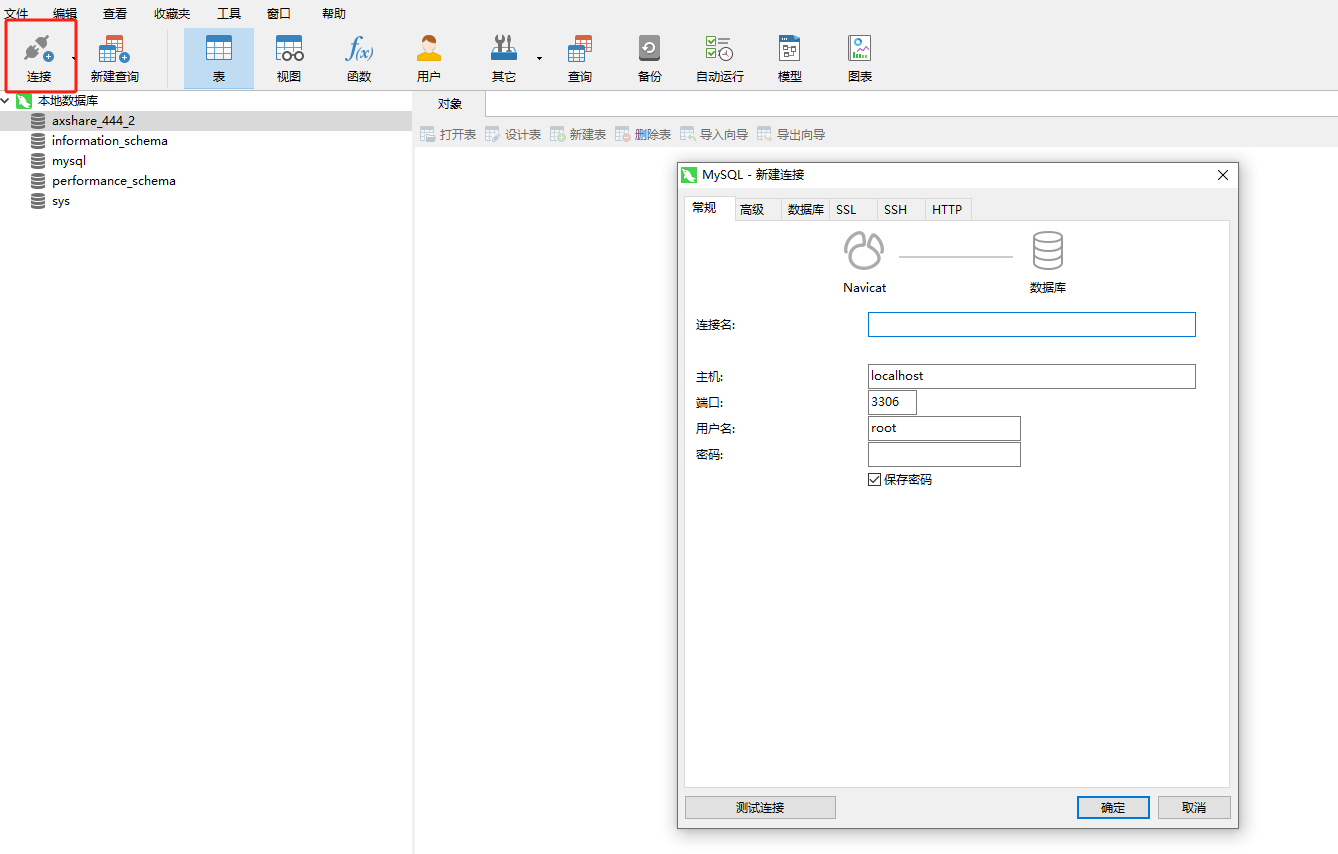
Task: Open the Tools (工具) menu
Action: (x=229, y=14)
